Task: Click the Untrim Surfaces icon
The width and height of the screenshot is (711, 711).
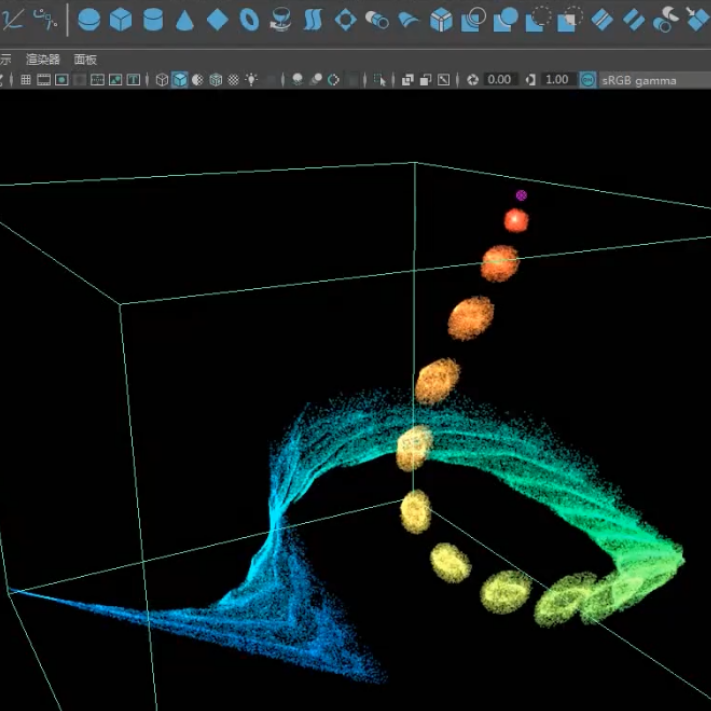Action: [570, 19]
